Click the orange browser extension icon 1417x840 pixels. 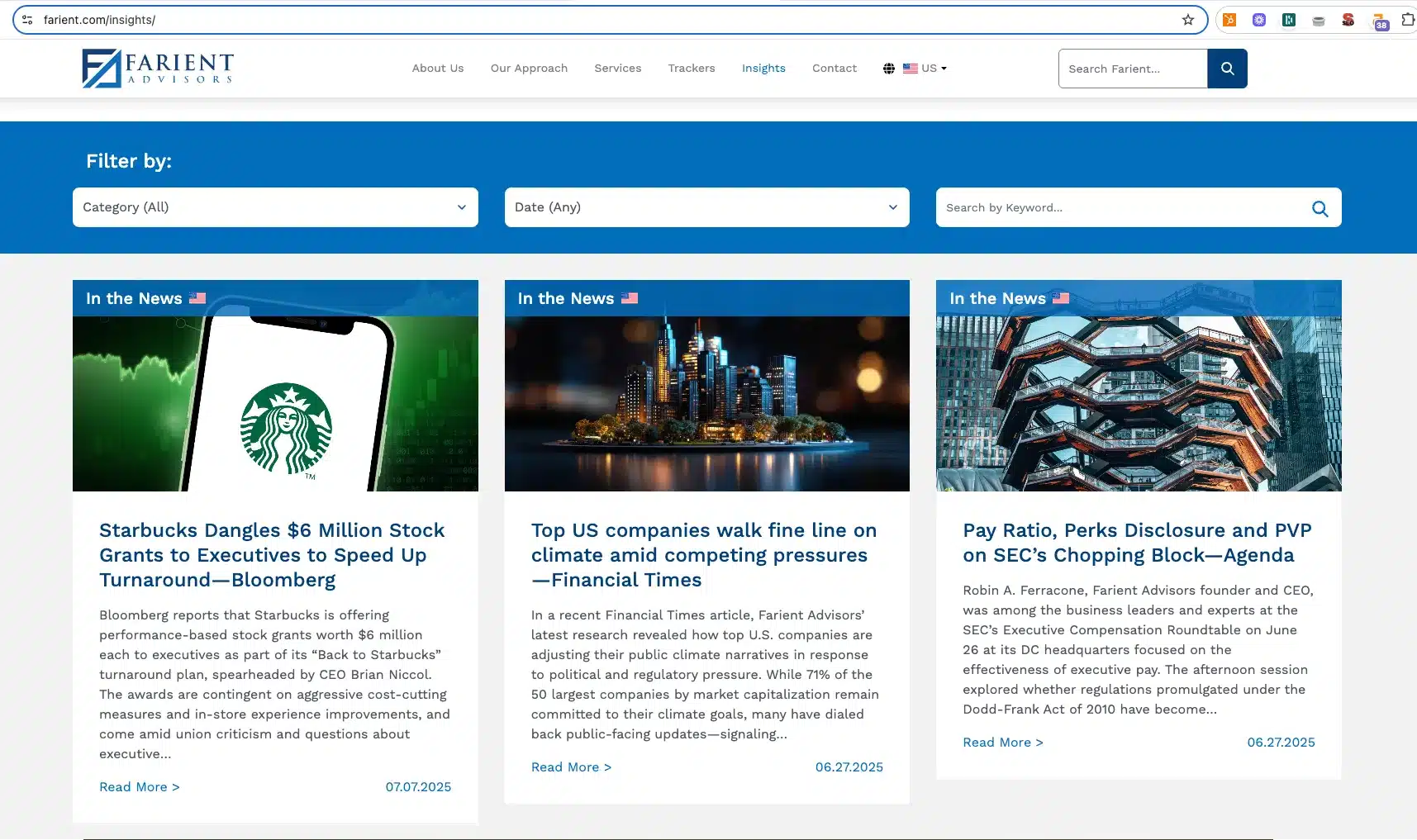tap(1229, 20)
